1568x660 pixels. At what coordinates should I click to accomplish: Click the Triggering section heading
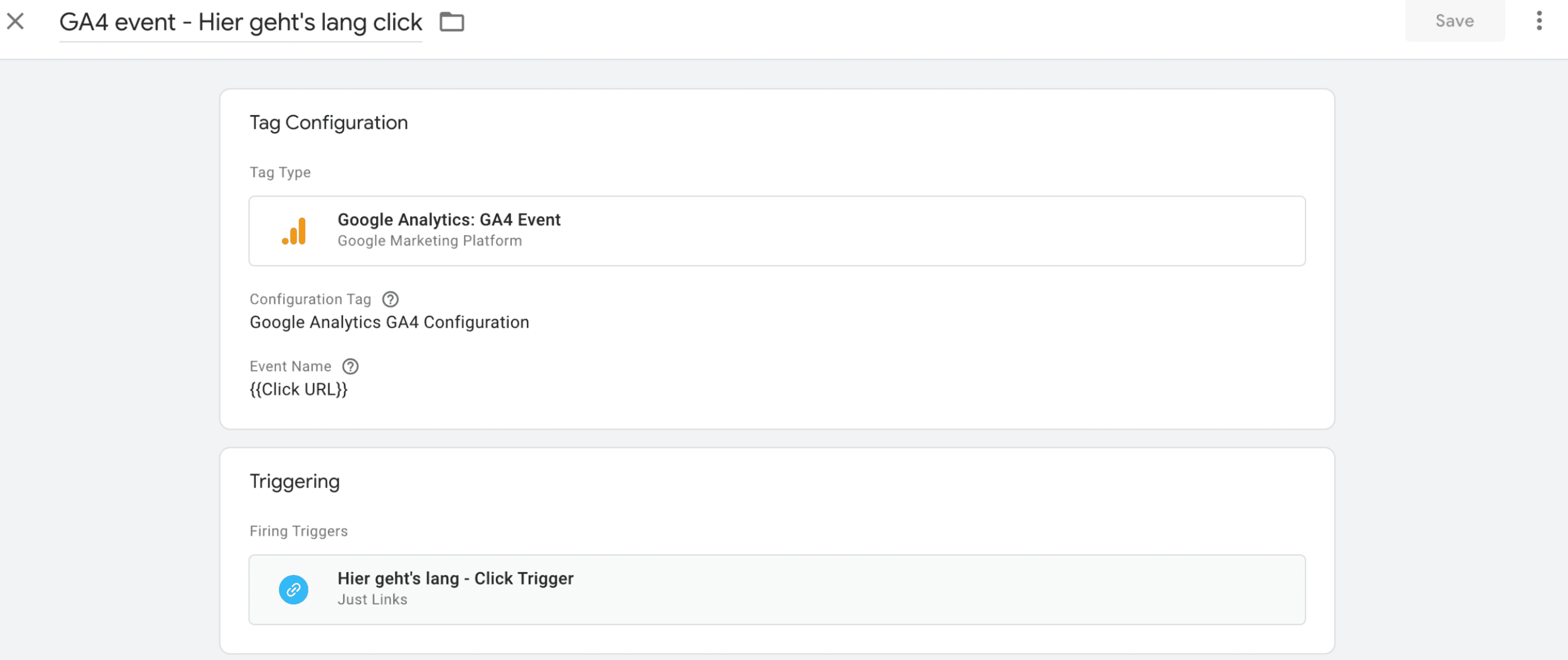click(x=294, y=482)
